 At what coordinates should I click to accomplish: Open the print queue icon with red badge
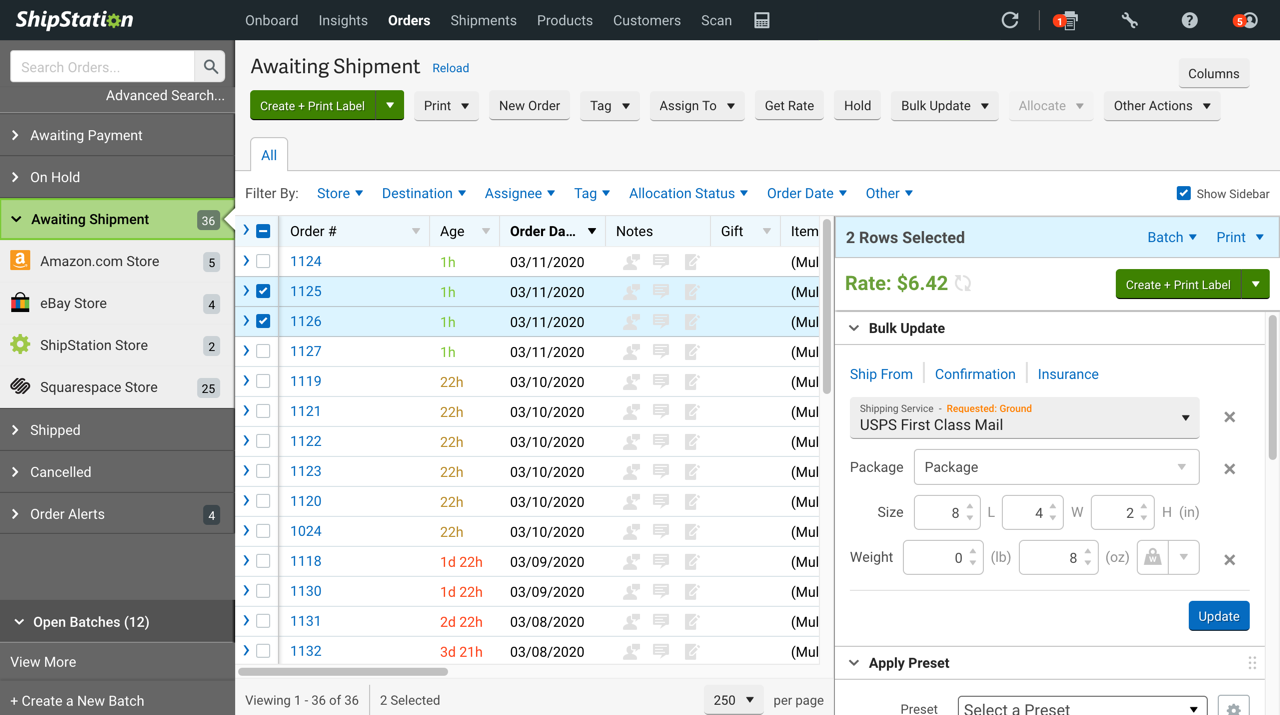[1066, 20]
